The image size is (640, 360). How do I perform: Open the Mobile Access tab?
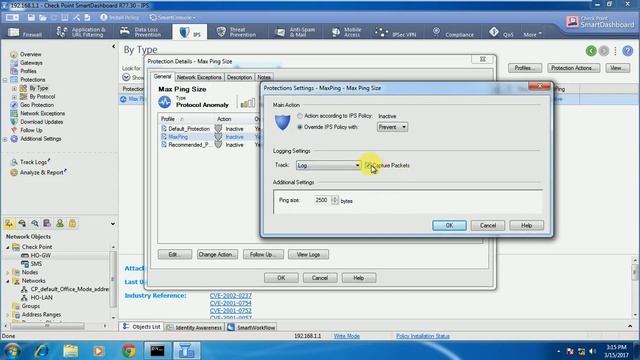[347, 32]
